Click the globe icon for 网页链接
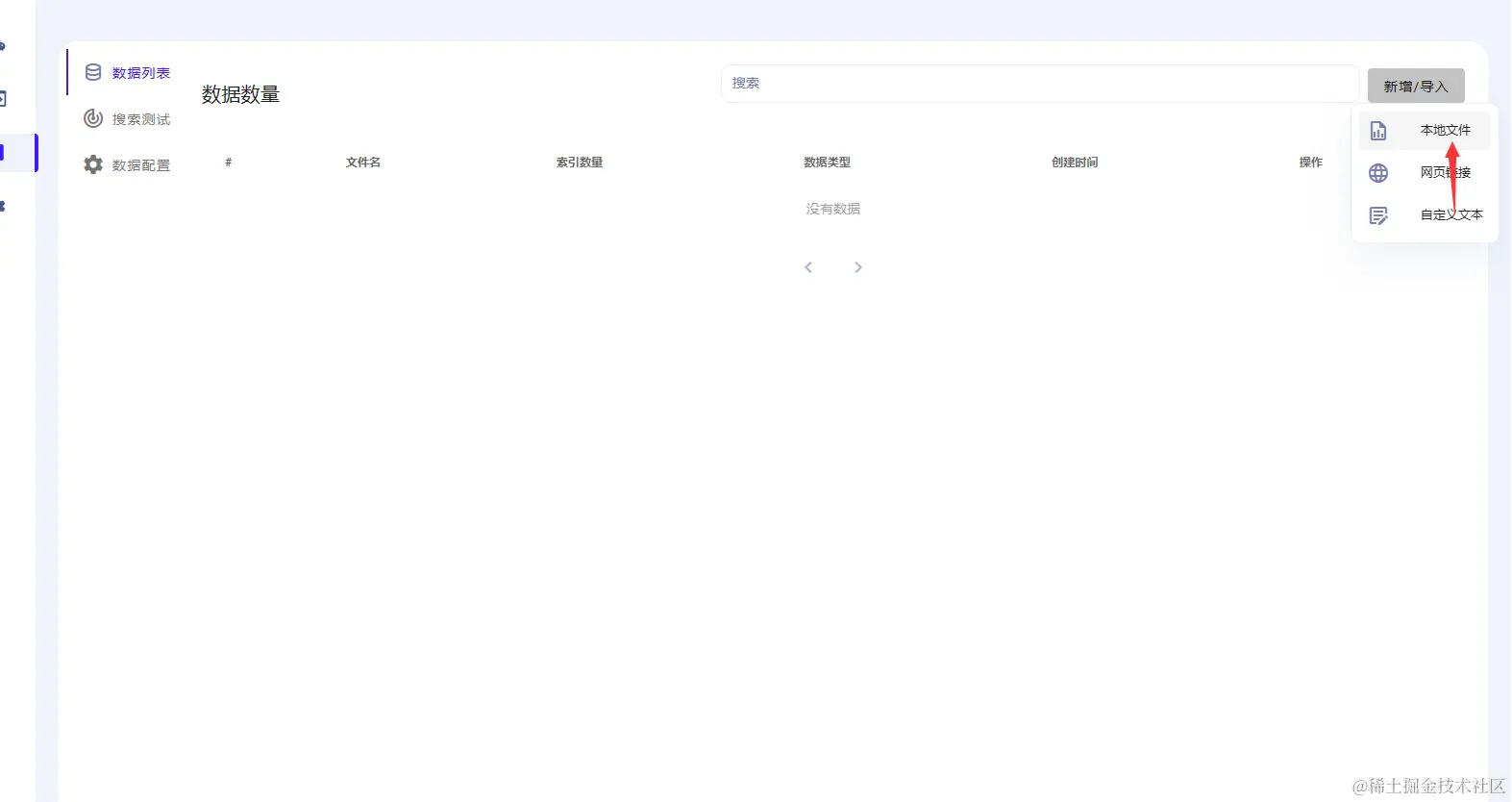The width and height of the screenshot is (1512, 802). (x=1378, y=173)
